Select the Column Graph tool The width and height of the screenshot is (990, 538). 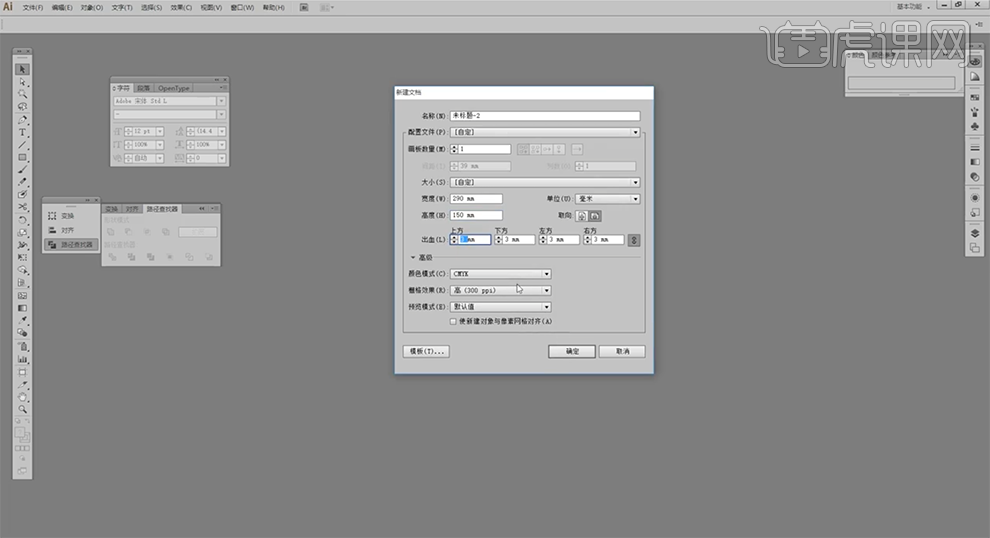pos(22,359)
